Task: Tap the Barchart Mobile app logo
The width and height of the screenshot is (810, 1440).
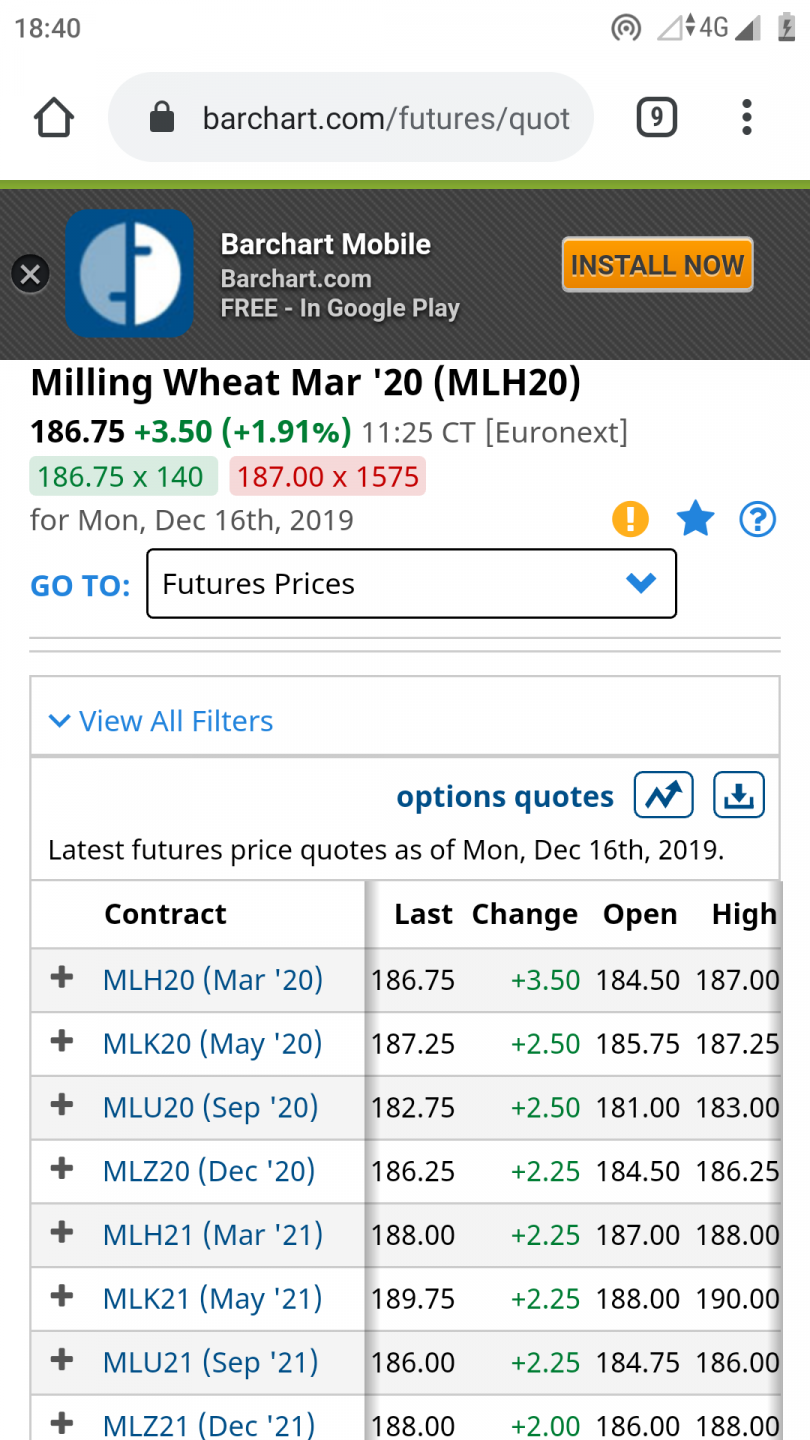Action: (x=130, y=273)
